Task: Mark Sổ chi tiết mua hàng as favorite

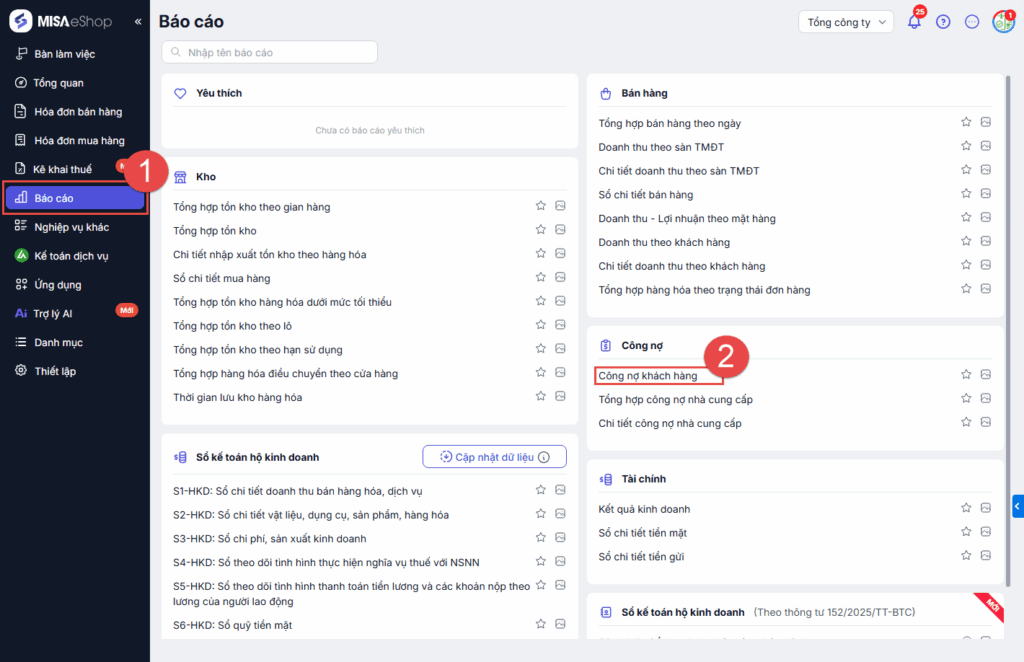Action: point(541,278)
